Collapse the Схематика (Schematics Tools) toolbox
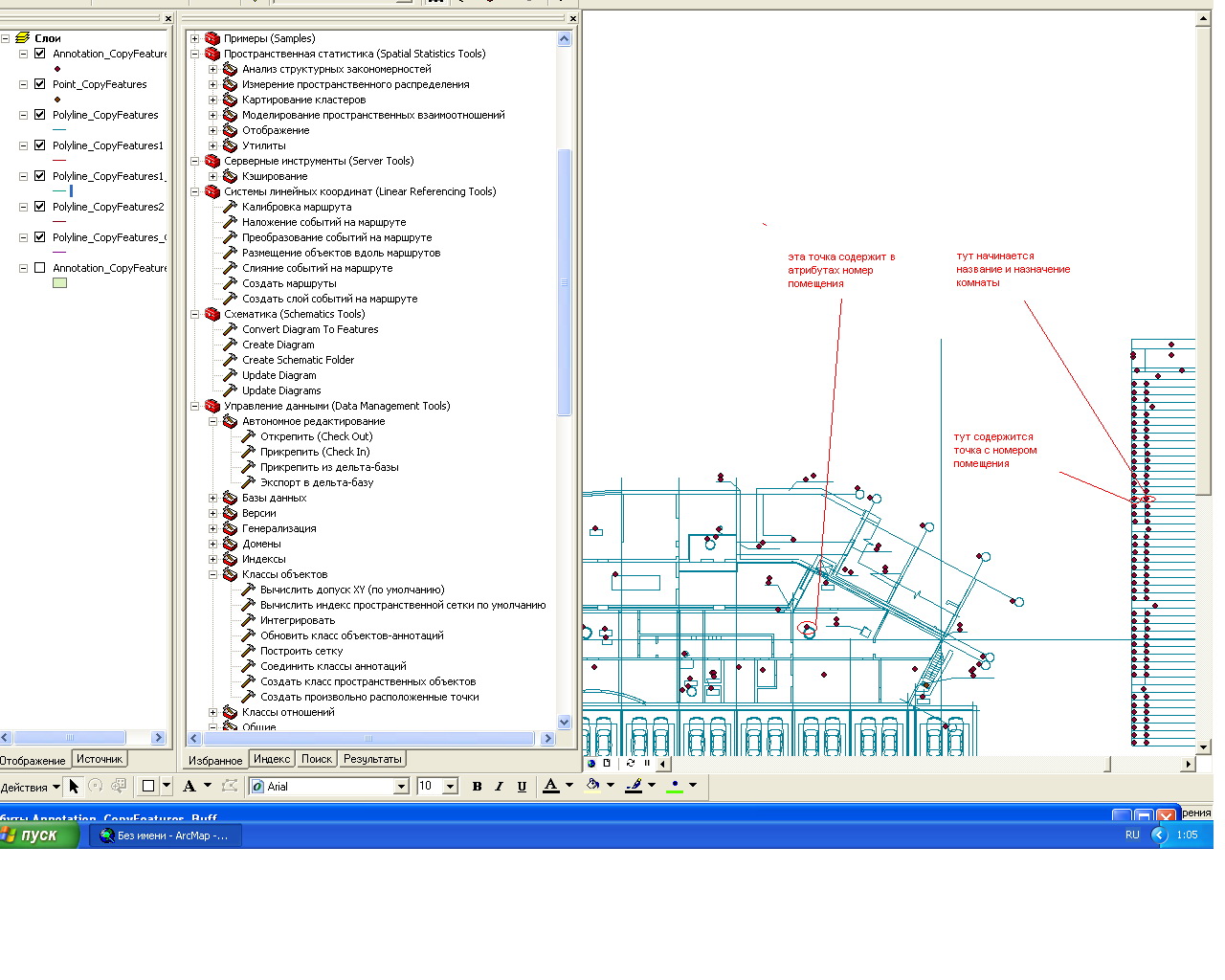Viewport: 1225px width, 980px height. [195, 314]
